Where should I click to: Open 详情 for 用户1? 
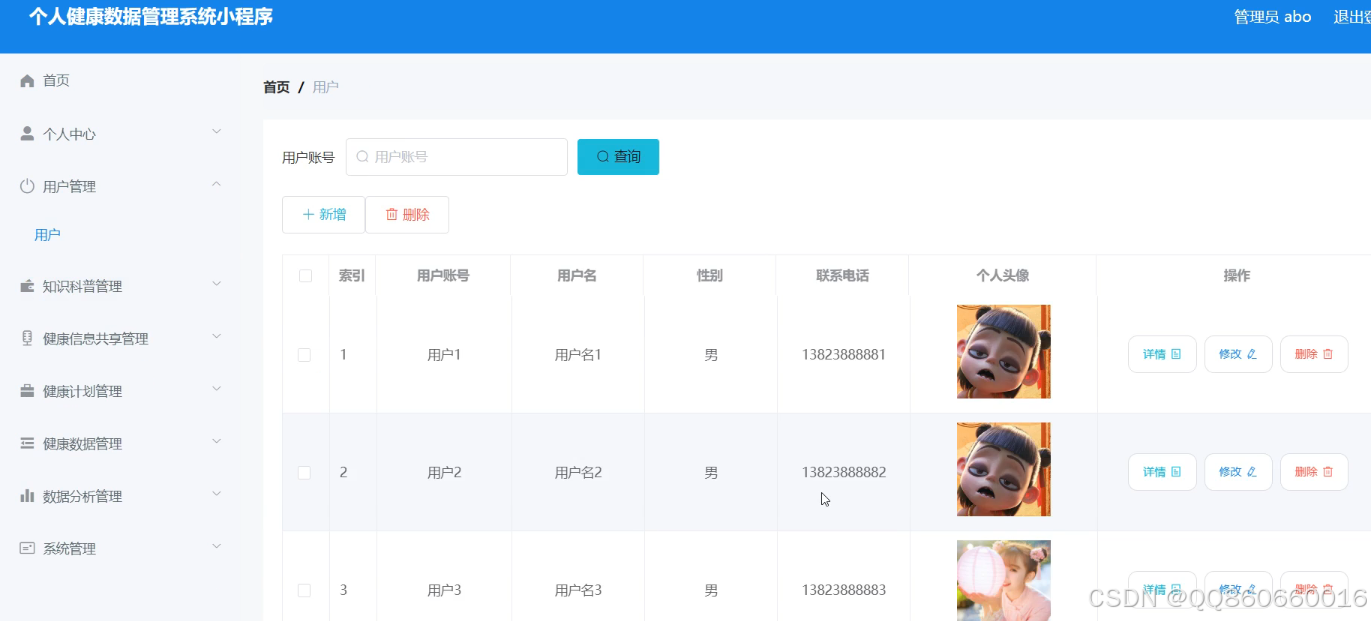click(x=1162, y=354)
